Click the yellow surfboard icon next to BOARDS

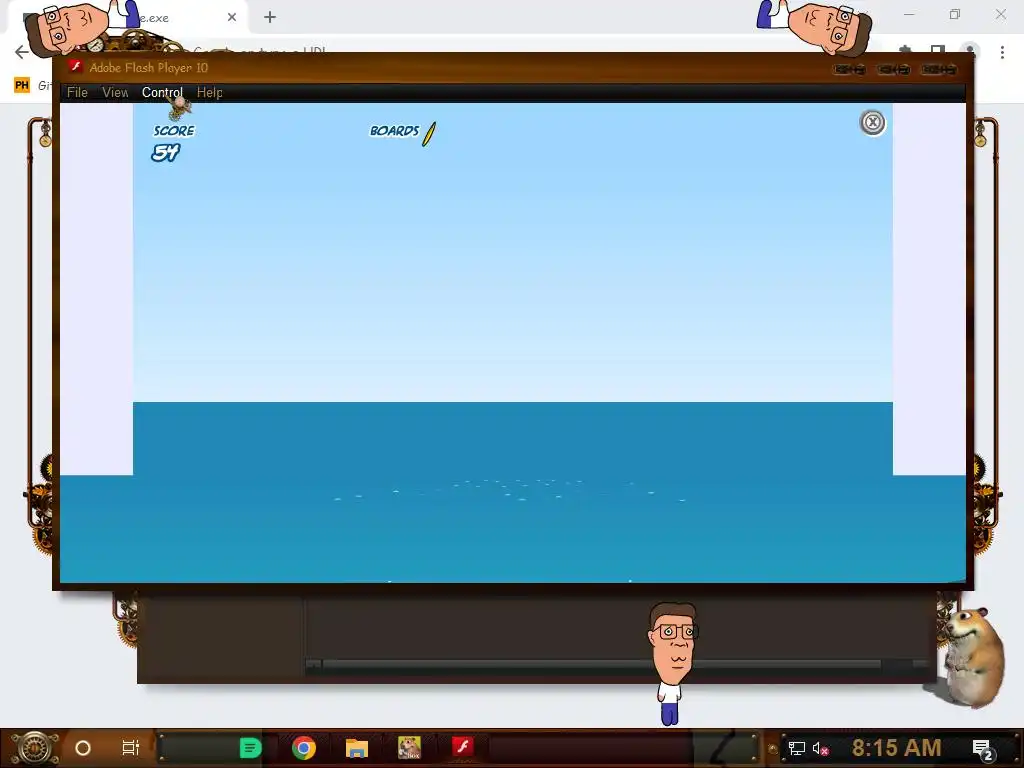pos(429,134)
